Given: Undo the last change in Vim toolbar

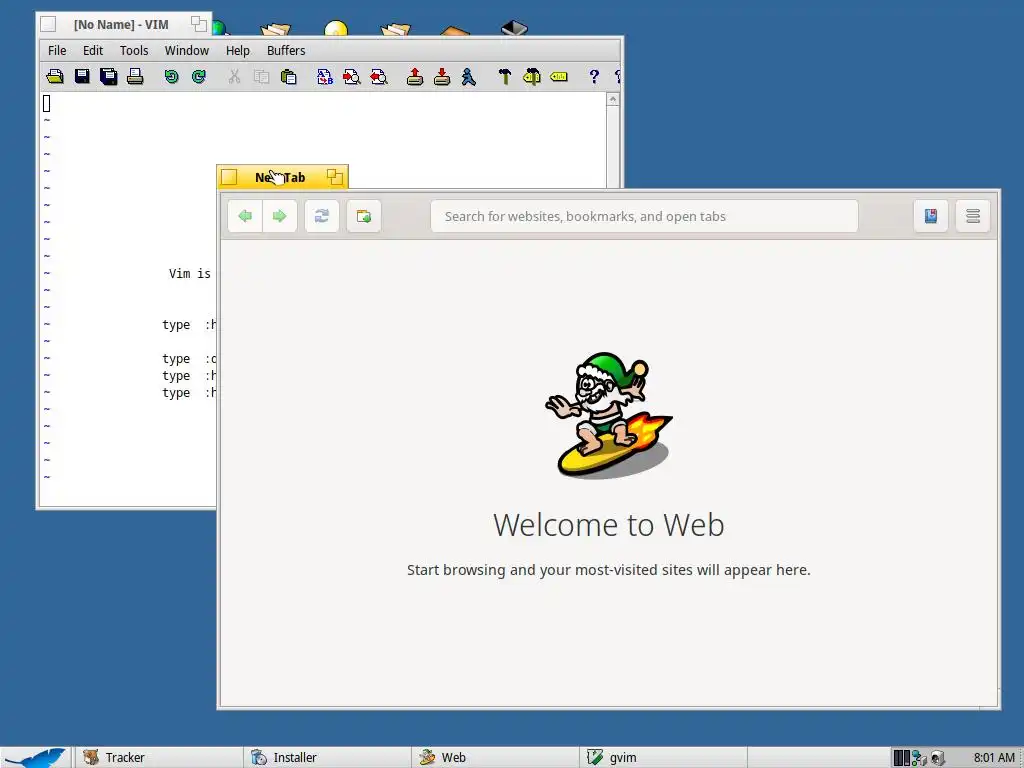Looking at the screenshot, I should click(x=171, y=77).
